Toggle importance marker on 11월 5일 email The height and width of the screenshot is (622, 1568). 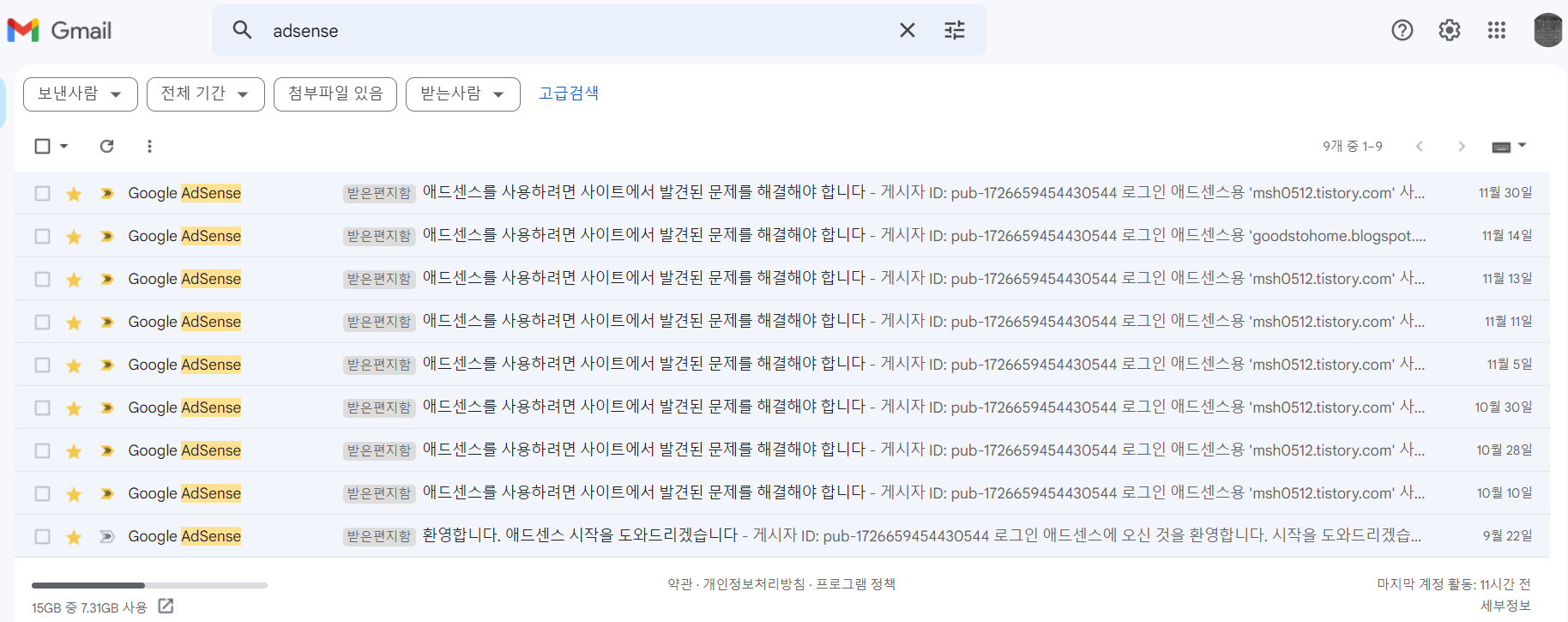tap(106, 365)
